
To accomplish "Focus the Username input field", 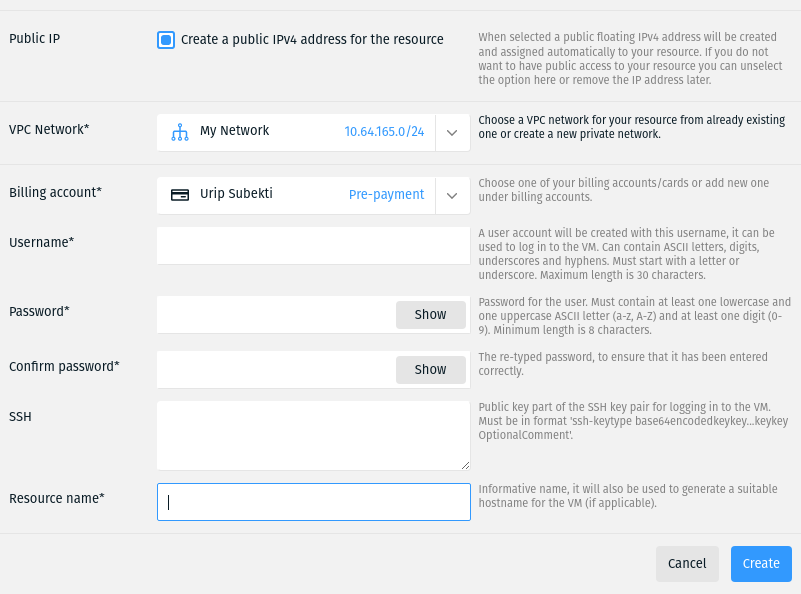I will click(x=313, y=246).
